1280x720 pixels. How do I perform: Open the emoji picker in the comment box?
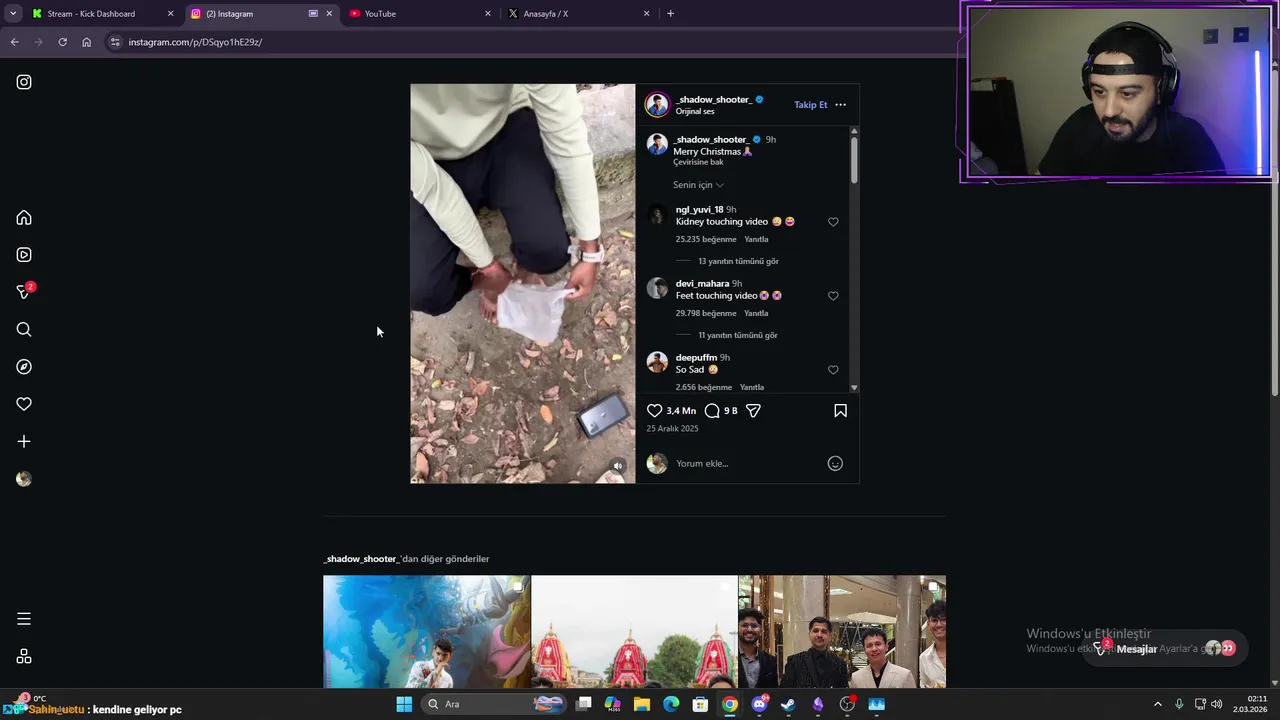(835, 463)
